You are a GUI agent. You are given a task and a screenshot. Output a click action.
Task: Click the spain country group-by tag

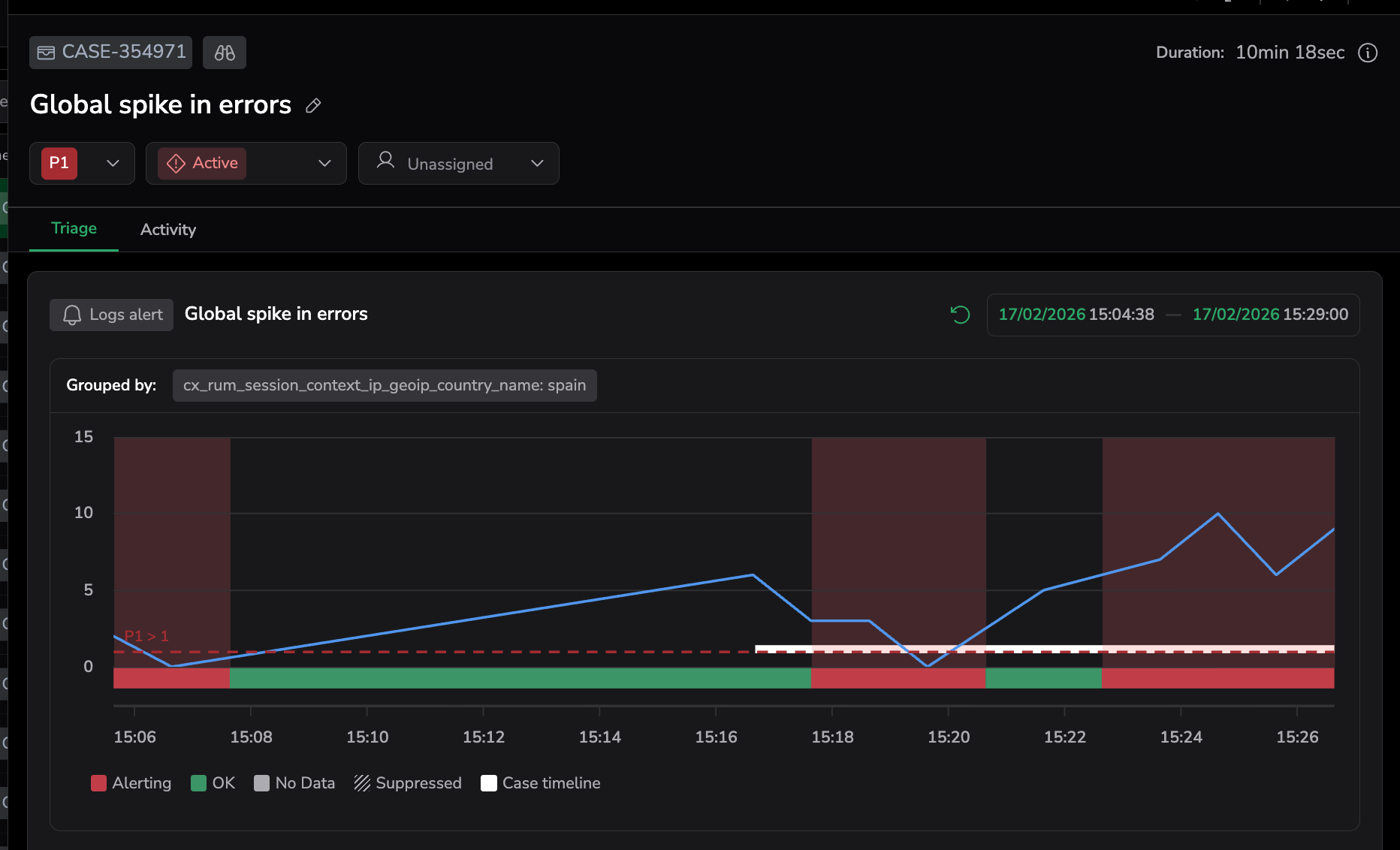point(385,385)
